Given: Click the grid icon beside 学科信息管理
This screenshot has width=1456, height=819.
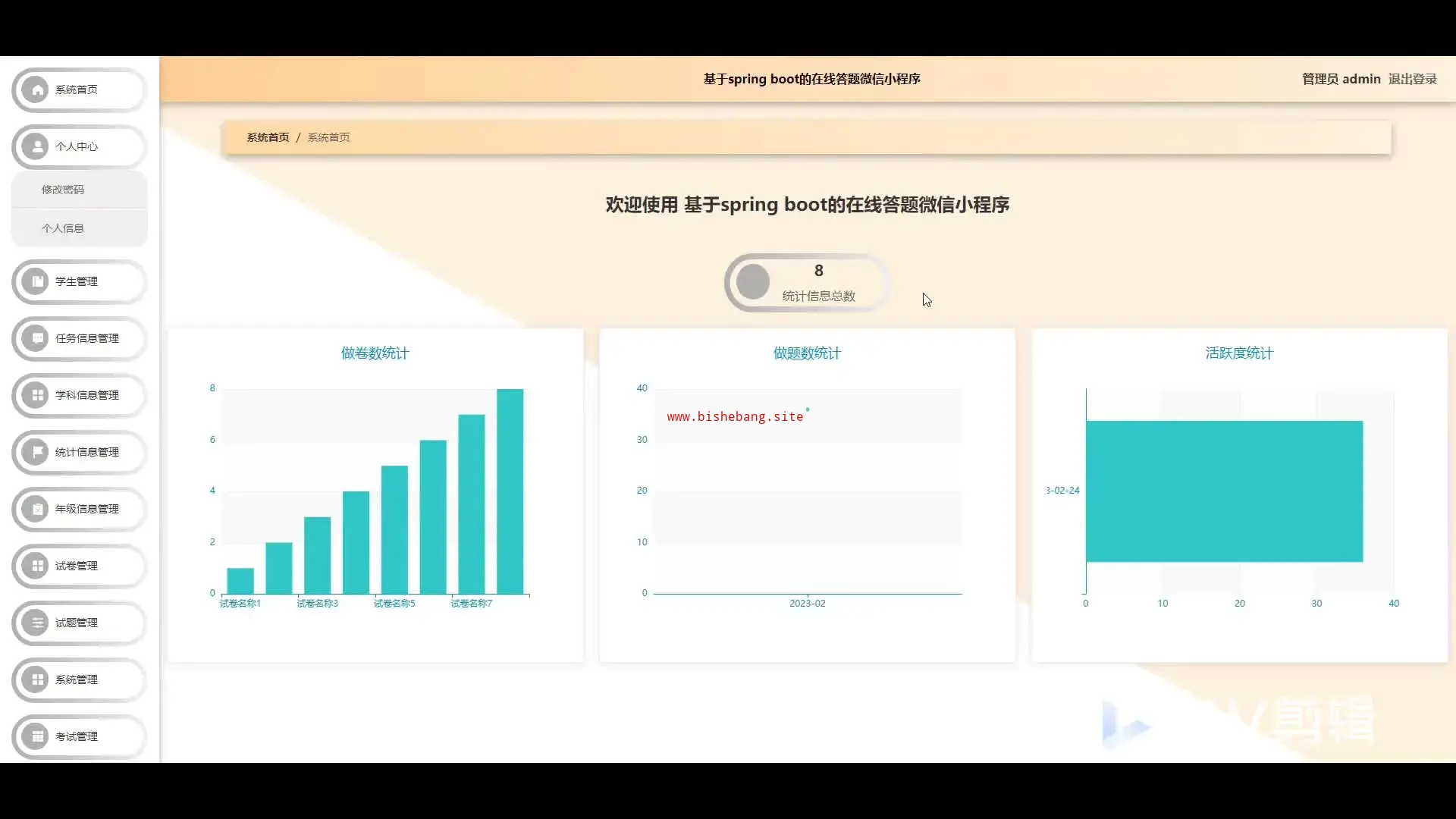Looking at the screenshot, I should (36, 395).
